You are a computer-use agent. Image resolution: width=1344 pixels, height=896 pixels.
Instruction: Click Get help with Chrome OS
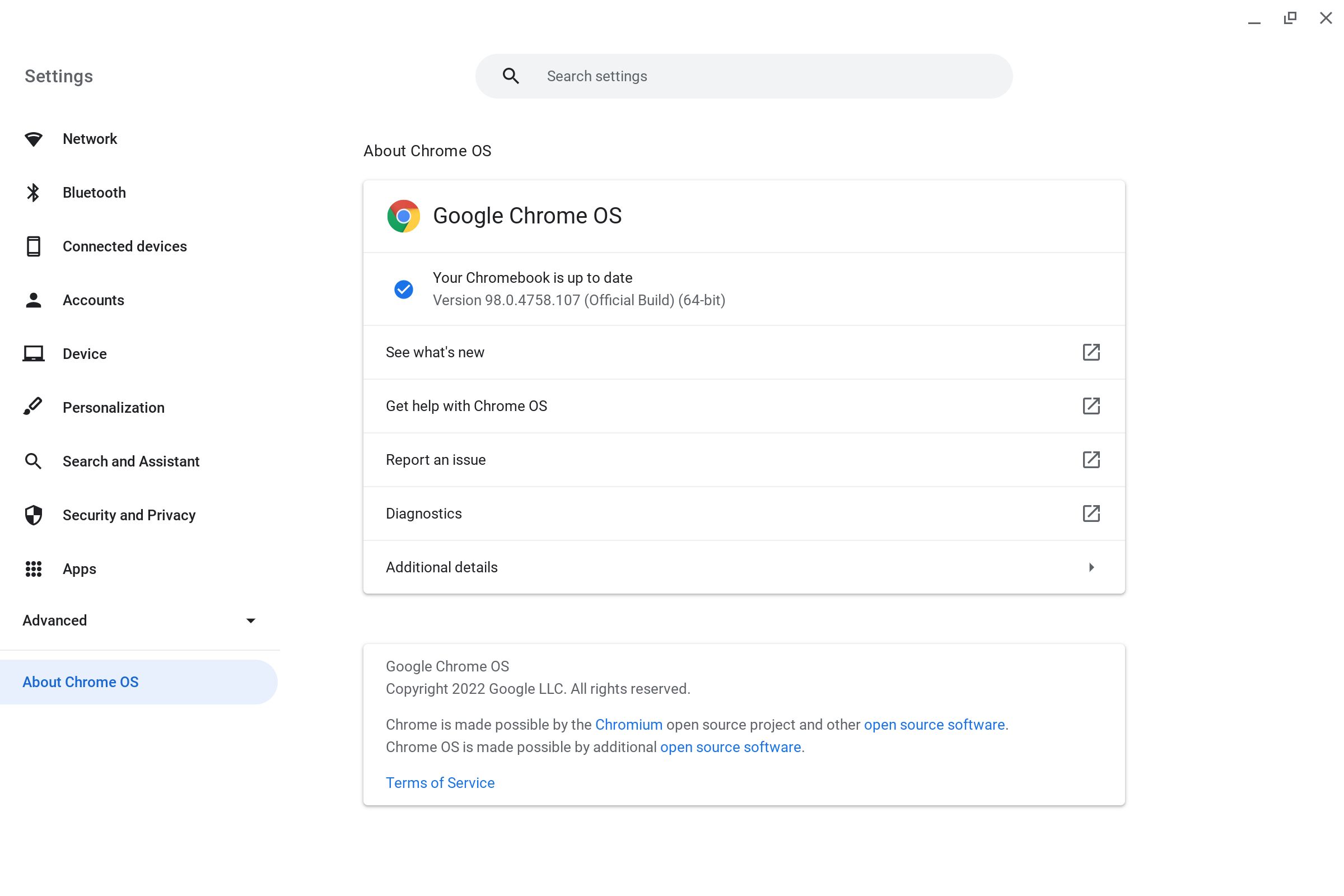[x=466, y=405]
